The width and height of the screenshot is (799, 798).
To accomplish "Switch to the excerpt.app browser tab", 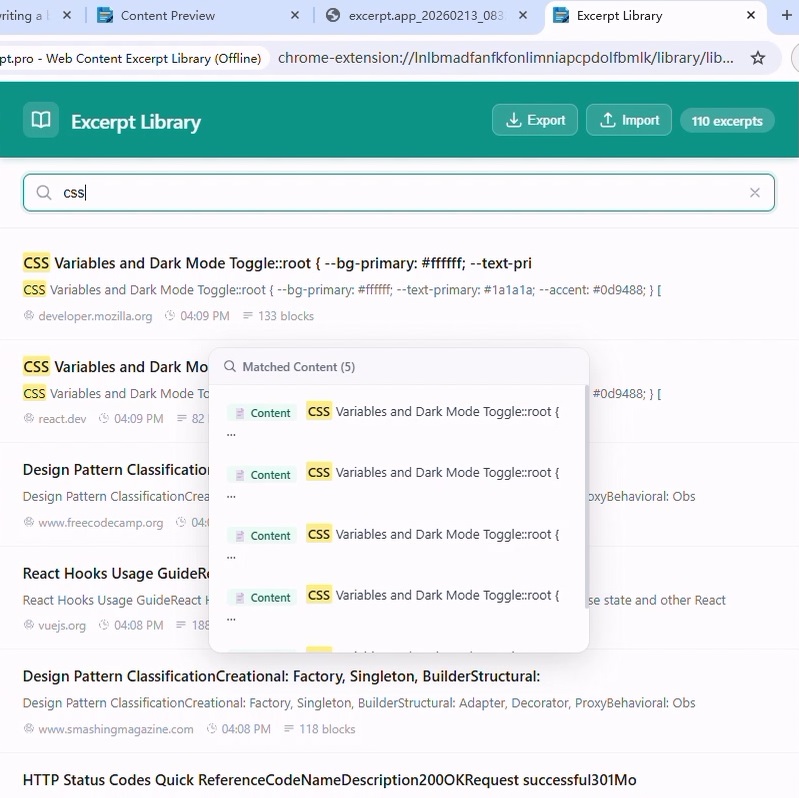I will pos(425,16).
